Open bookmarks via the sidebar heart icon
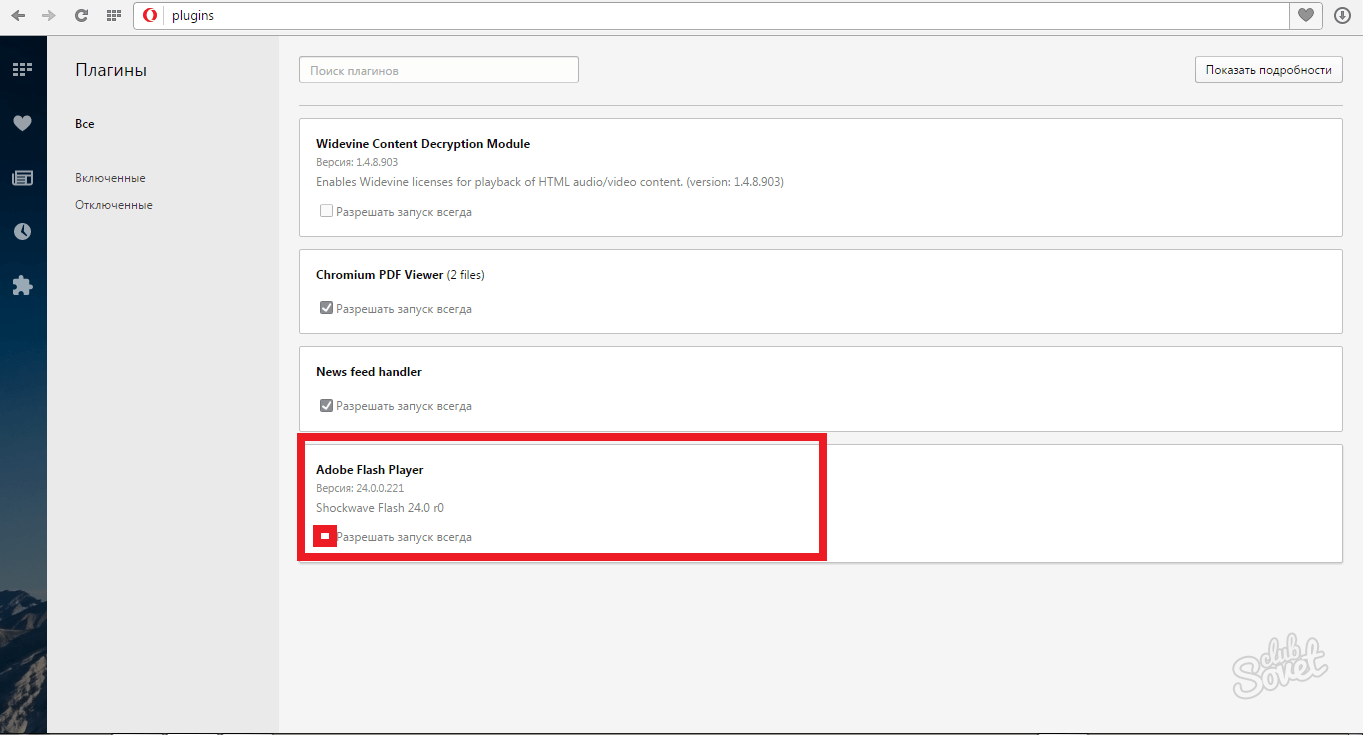The width and height of the screenshot is (1363, 735). coord(22,123)
